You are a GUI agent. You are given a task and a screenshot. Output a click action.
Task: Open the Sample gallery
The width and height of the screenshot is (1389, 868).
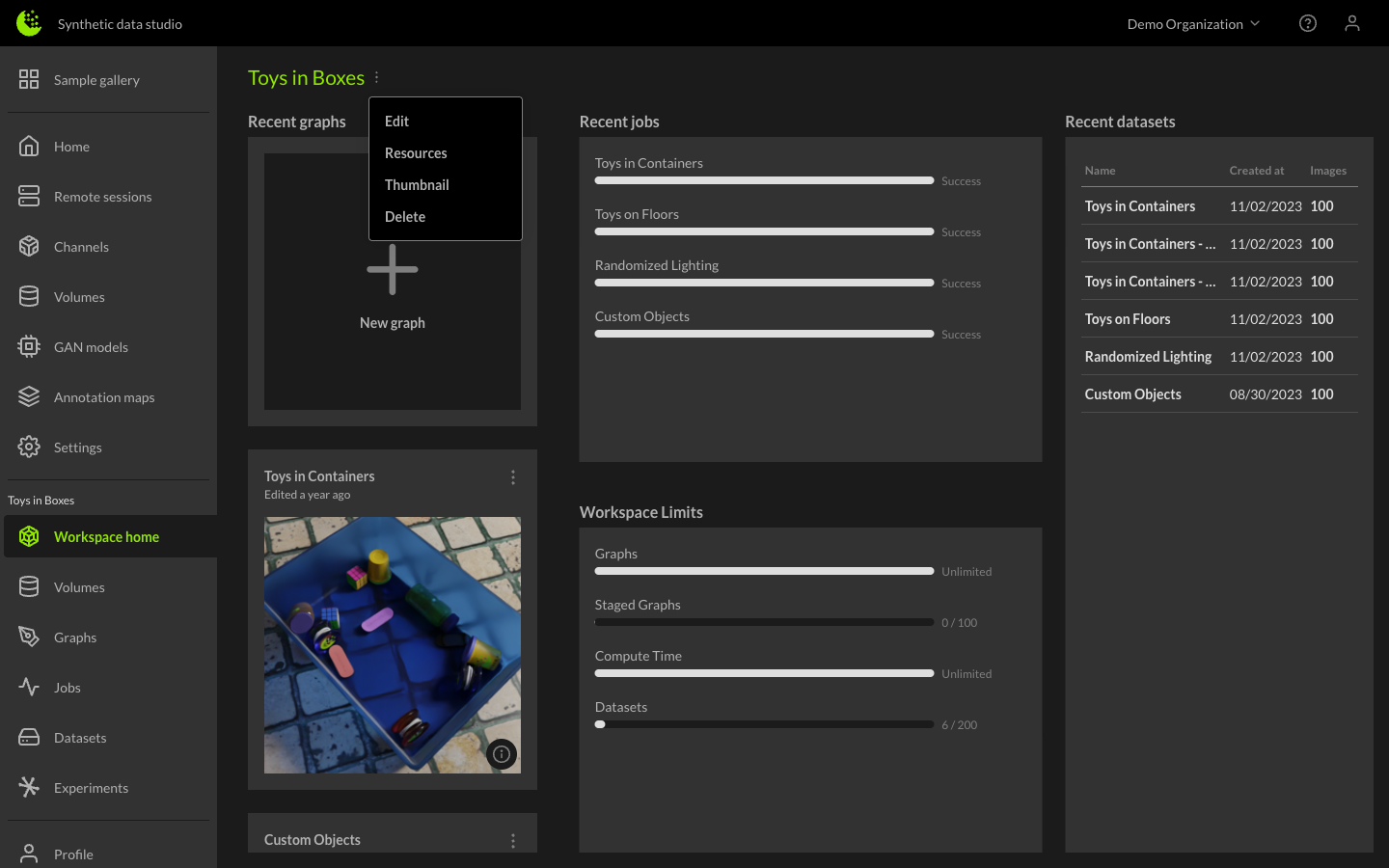[96, 79]
